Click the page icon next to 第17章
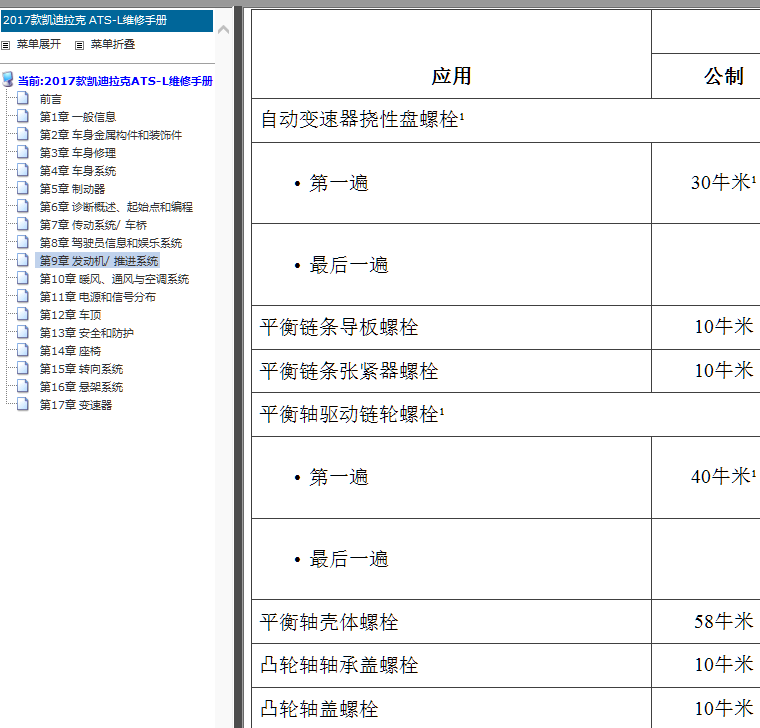Viewport: 760px width, 728px height. (x=23, y=403)
